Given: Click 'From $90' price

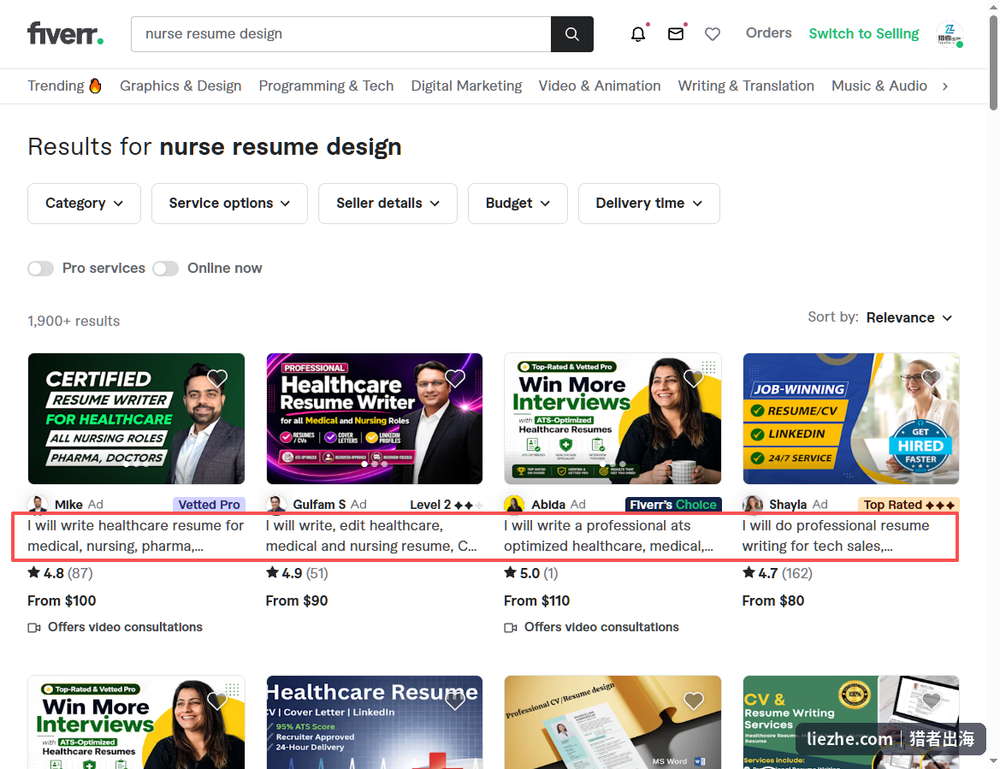Looking at the screenshot, I should [x=297, y=601].
